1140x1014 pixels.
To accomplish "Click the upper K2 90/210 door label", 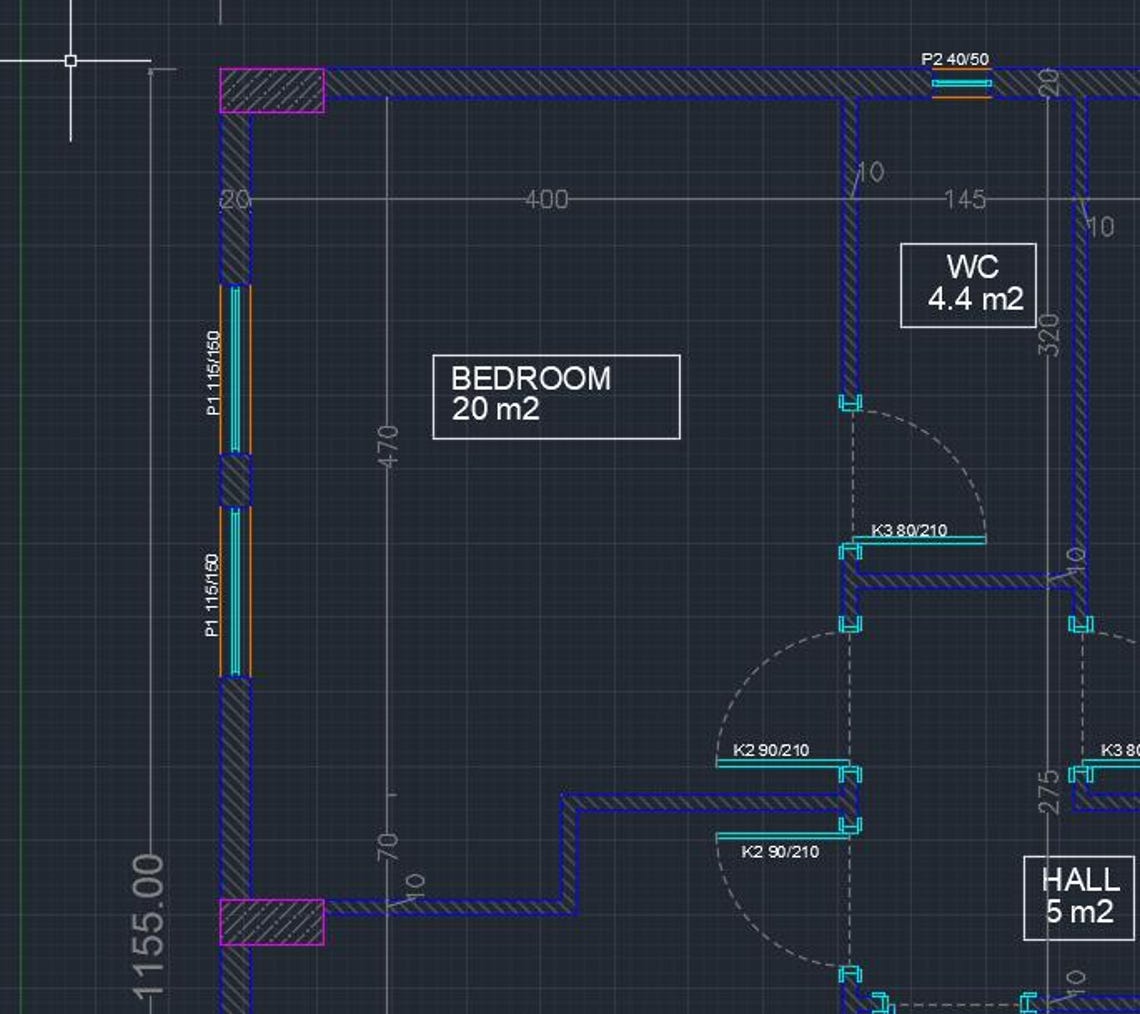I will click(771, 748).
